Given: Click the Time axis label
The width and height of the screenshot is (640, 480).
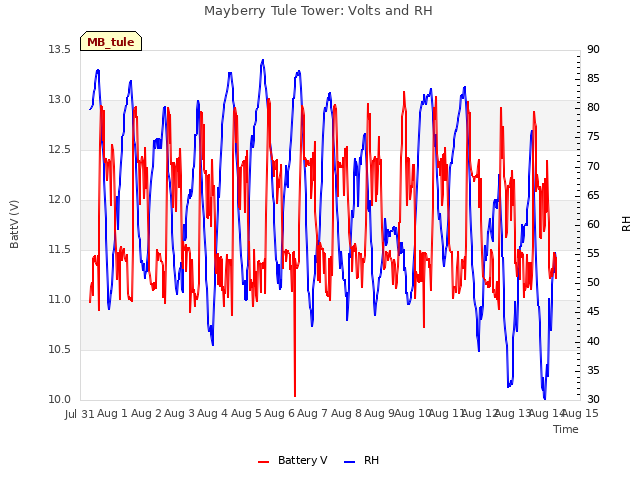Looking at the screenshot, I should pos(566,429).
